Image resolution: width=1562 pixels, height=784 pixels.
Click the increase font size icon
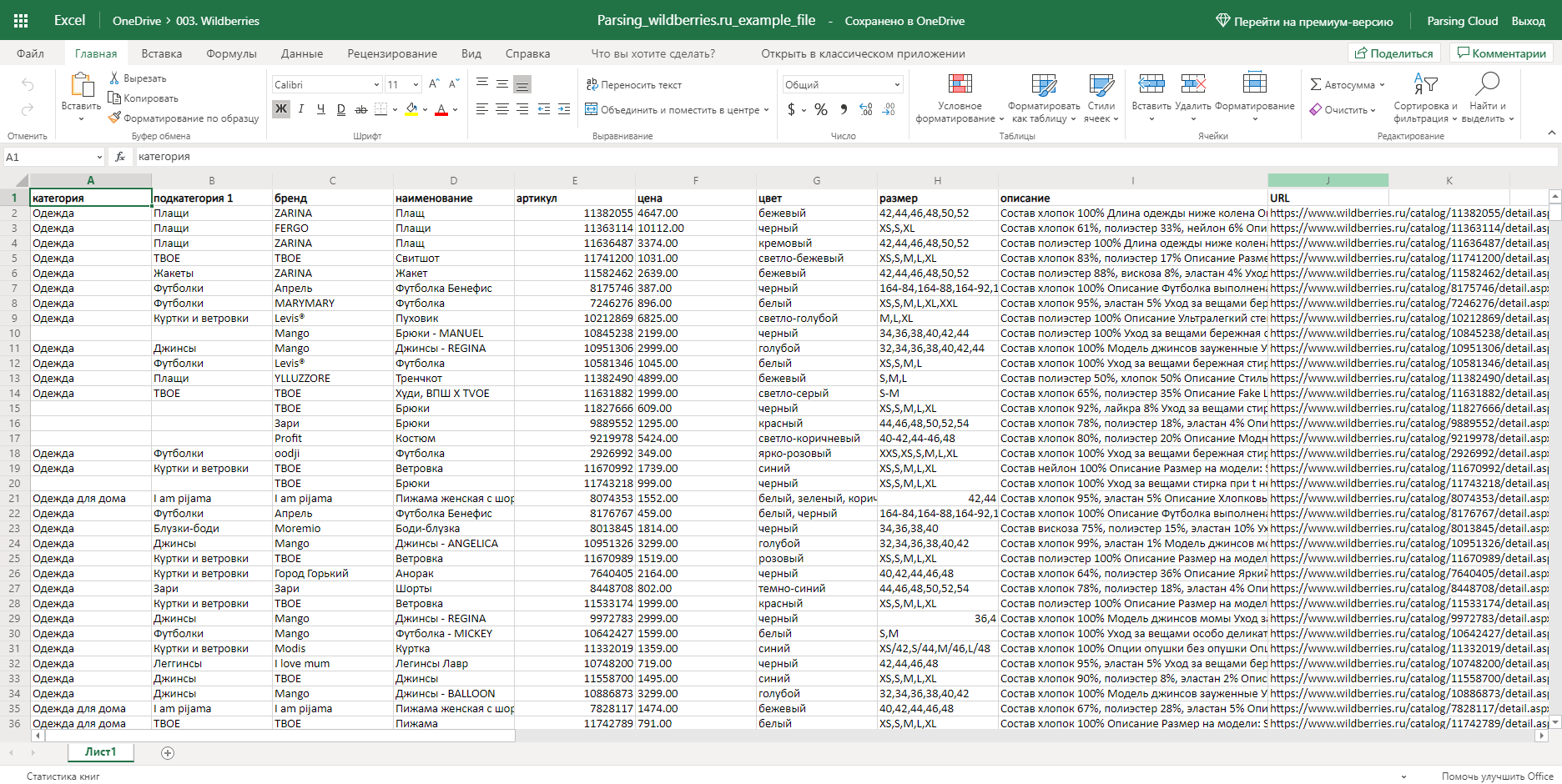434,84
